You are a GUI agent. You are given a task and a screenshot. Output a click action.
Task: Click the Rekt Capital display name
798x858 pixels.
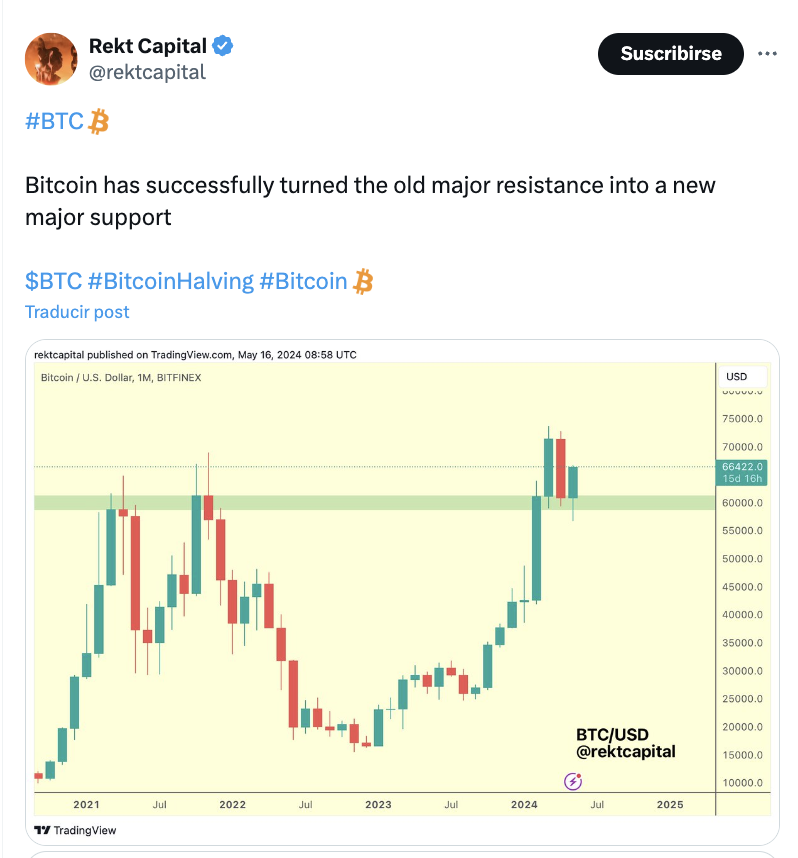coord(148,46)
